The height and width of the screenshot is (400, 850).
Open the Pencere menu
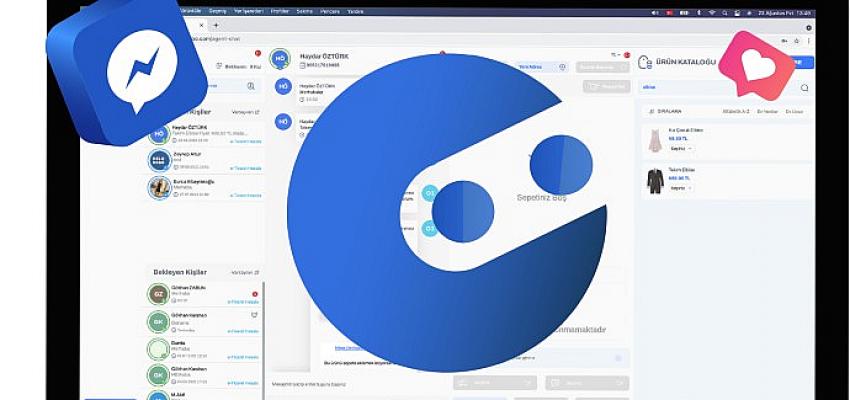(330, 11)
